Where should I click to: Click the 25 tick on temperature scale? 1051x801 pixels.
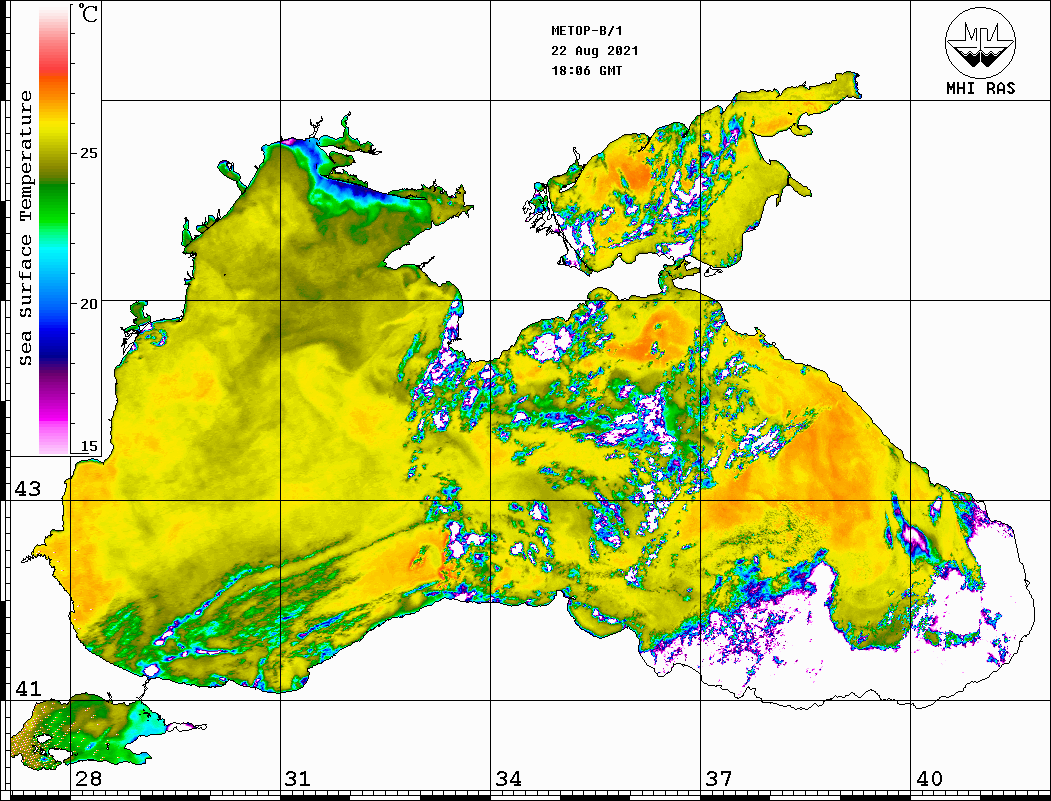coord(89,153)
